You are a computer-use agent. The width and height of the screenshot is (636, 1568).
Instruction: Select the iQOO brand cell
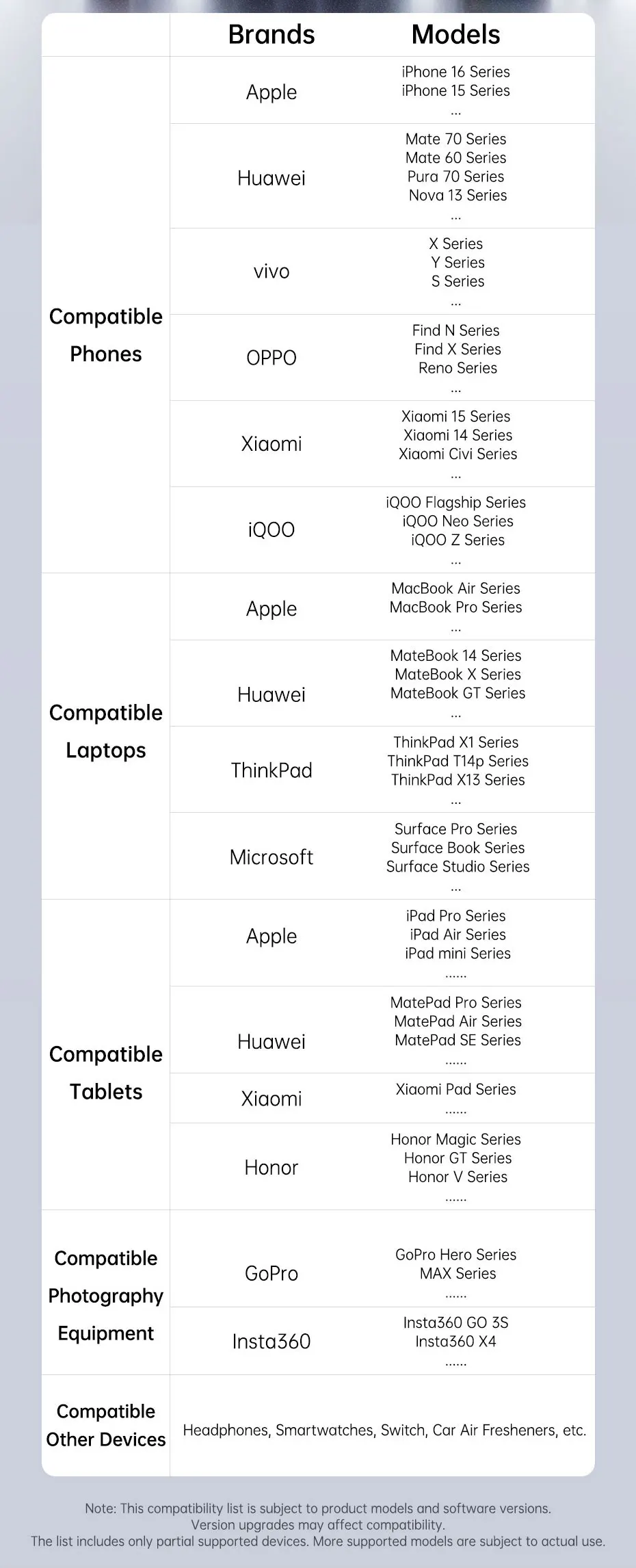(271, 530)
